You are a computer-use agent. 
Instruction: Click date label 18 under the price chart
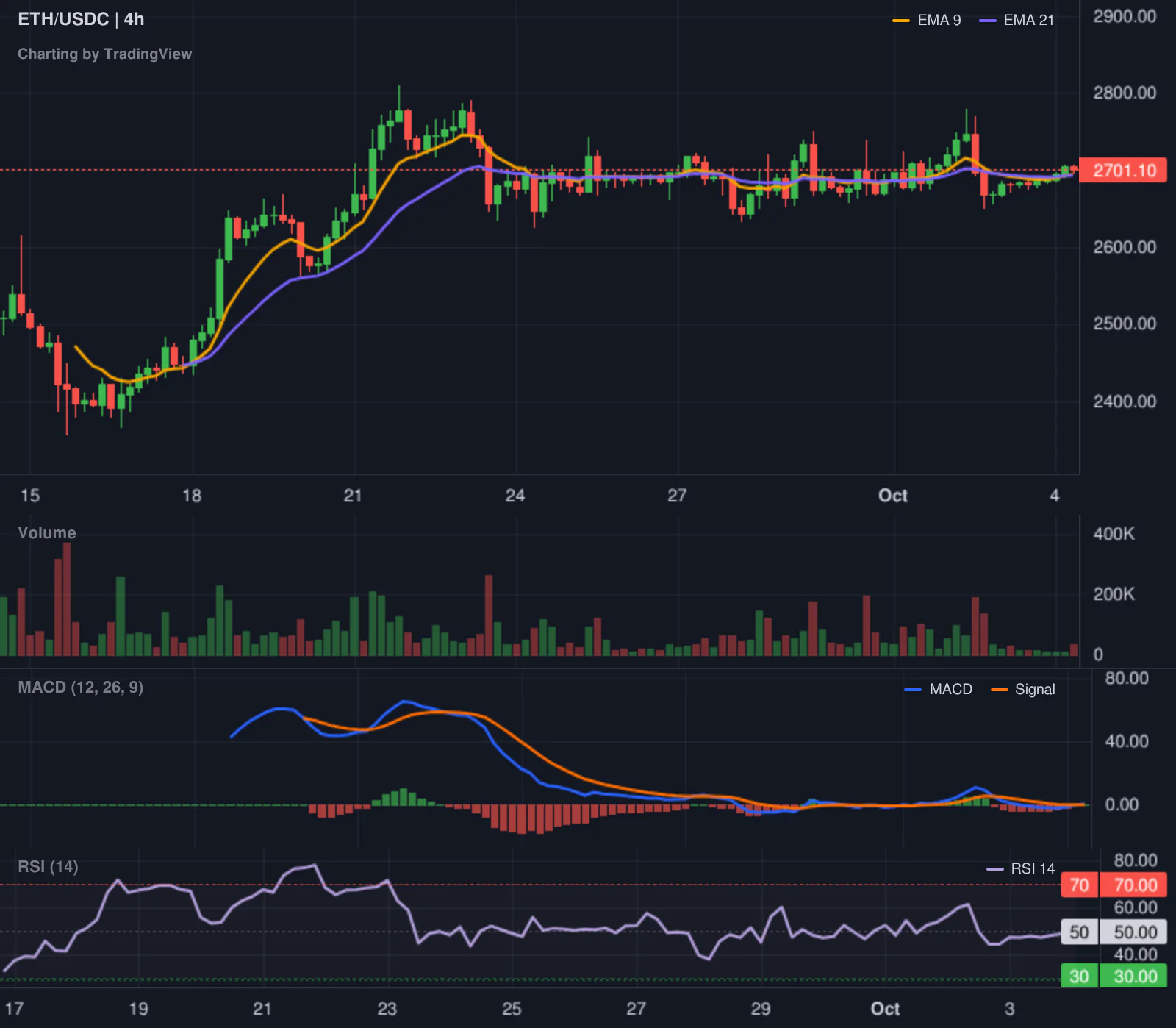point(192,496)
